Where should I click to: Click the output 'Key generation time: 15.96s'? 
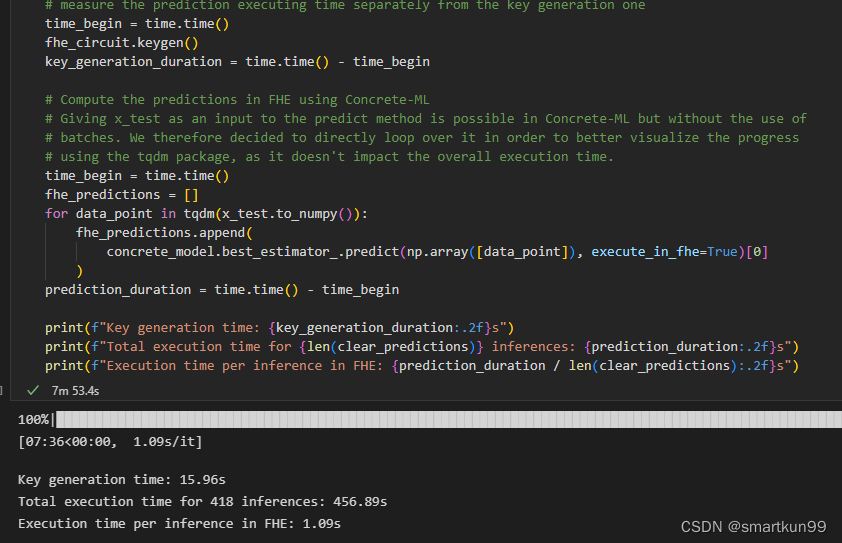pos(122,480)
